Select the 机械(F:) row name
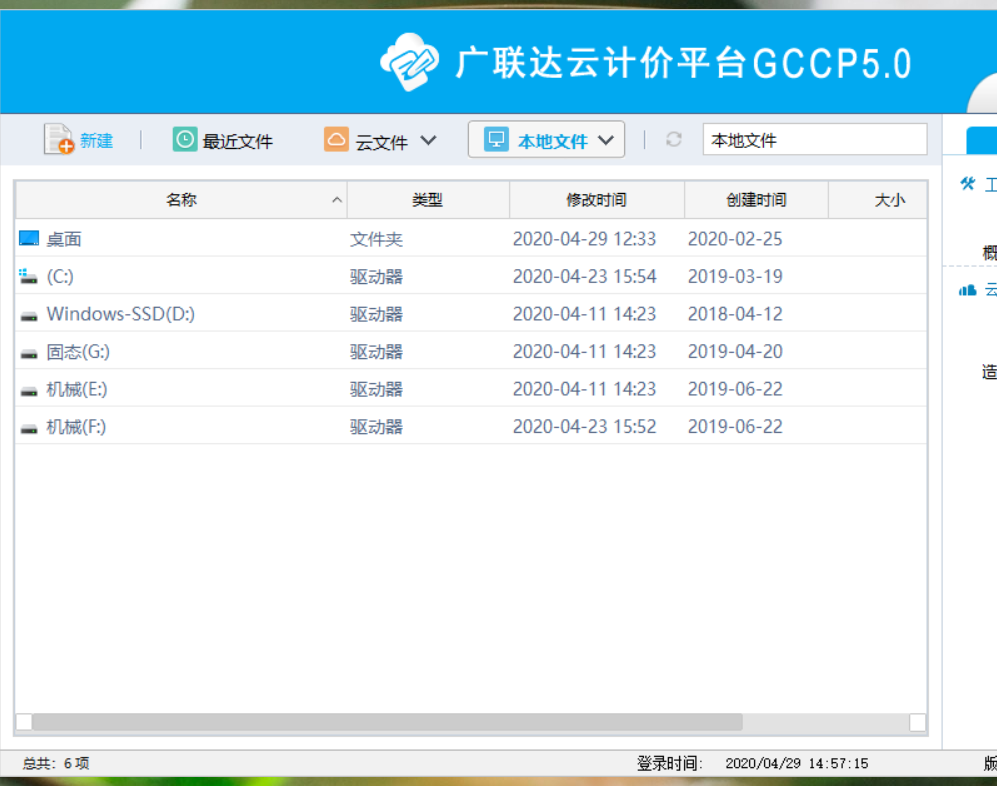 tap(76, 426)
